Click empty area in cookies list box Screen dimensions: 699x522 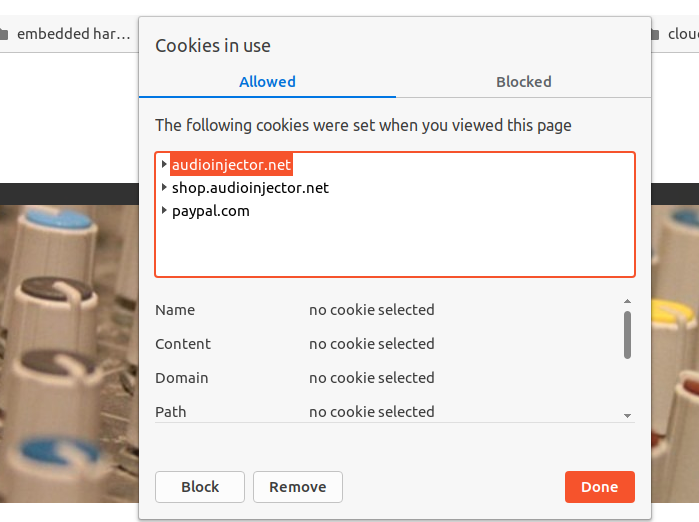395,250
